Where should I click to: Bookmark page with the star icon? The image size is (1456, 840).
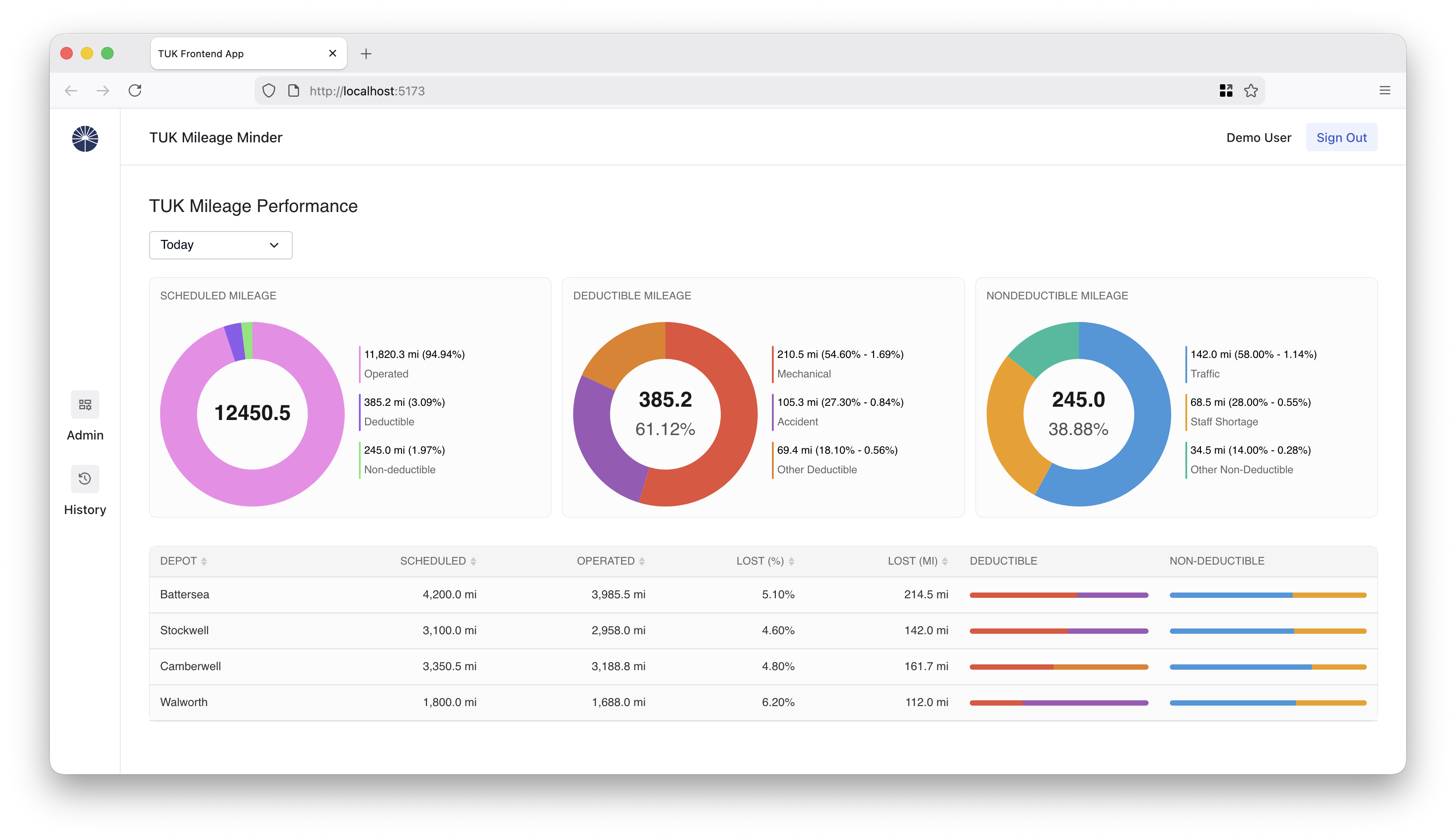(1251, 90)
